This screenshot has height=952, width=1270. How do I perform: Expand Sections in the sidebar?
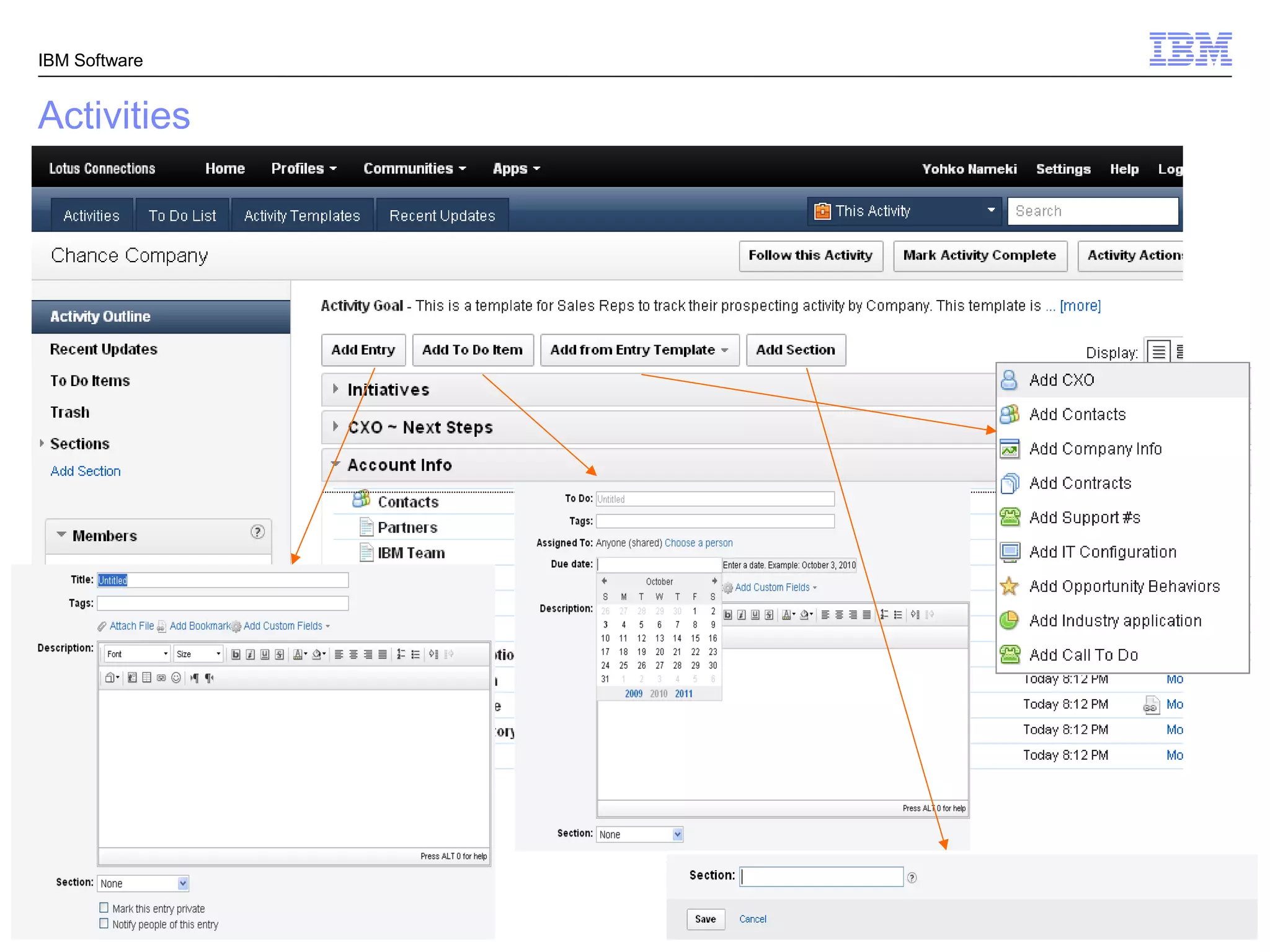click(x=42, y=444)
